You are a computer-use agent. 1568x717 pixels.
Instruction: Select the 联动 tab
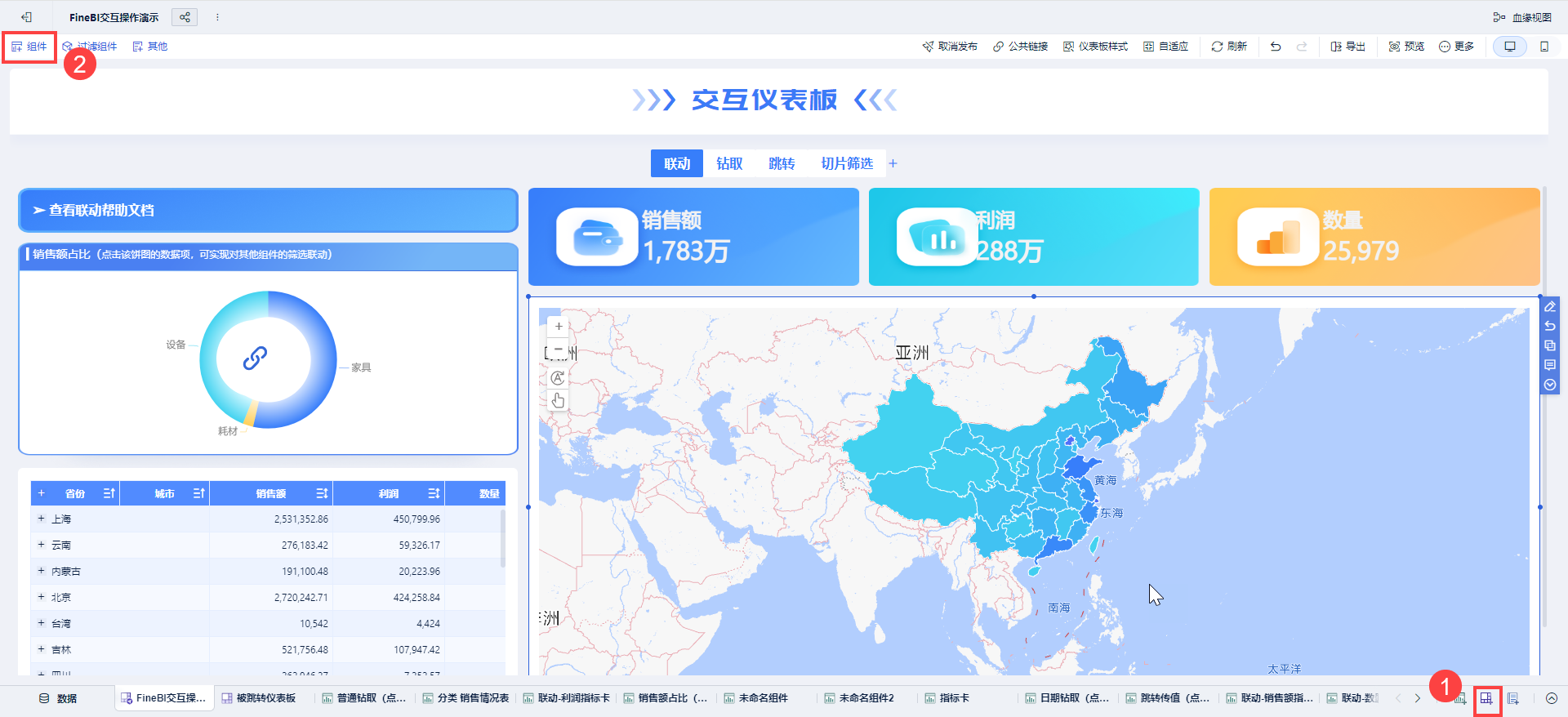677,163
